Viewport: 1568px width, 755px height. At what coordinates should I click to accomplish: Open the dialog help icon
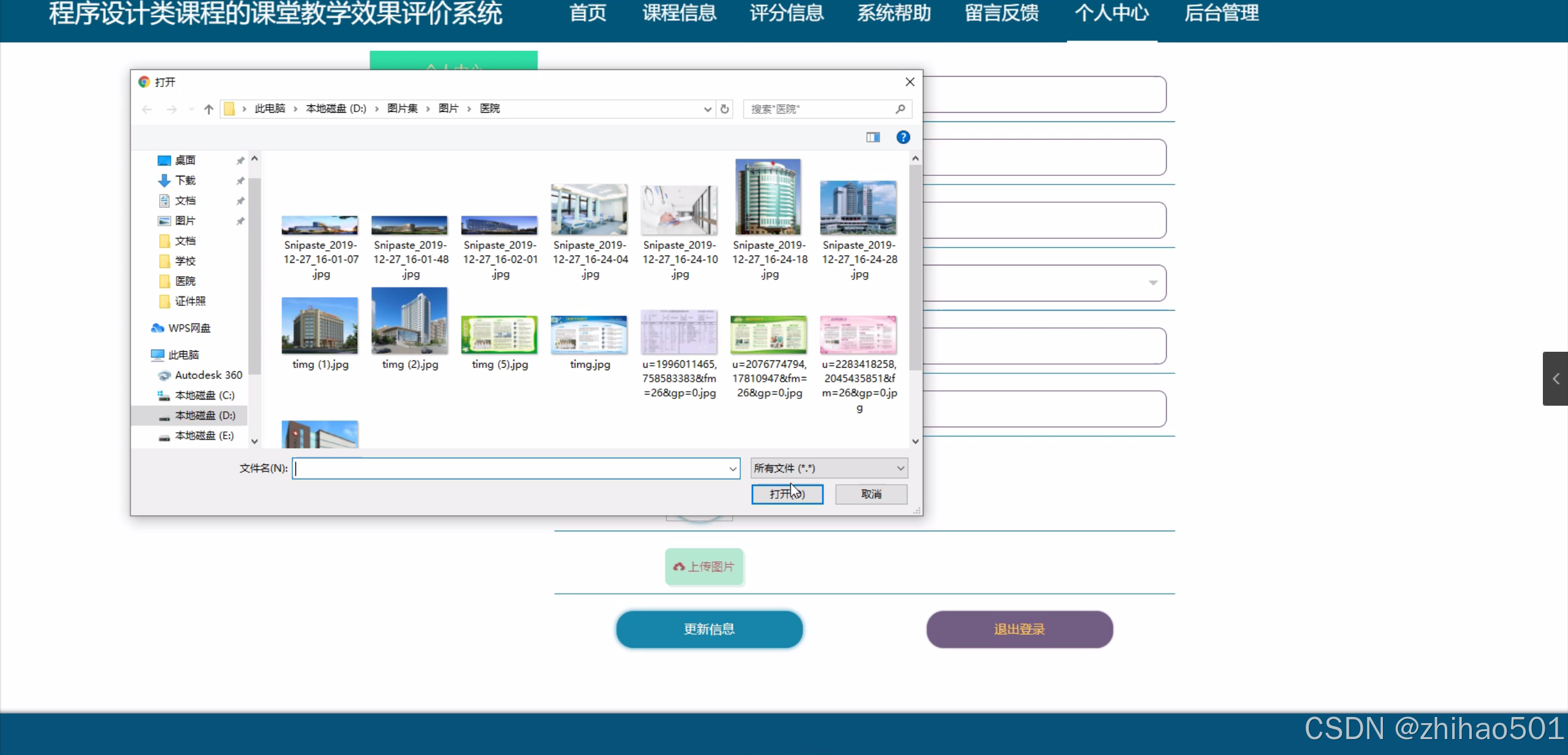[x=903, y=137]
